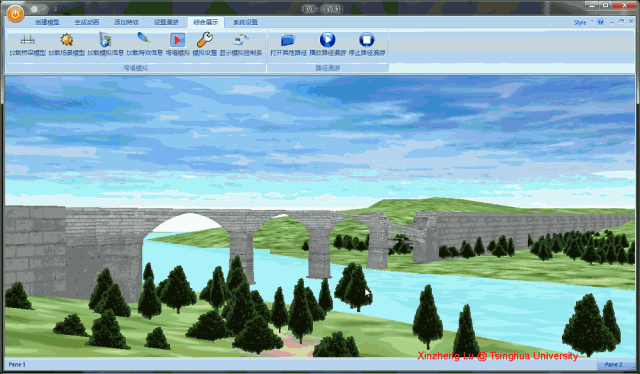
Task: Switch to the second ribbon tab
Action: 87,22
